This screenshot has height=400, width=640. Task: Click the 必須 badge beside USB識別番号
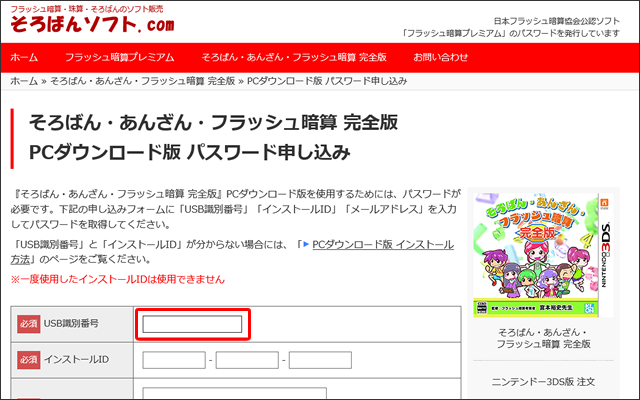tap(29, 324)
